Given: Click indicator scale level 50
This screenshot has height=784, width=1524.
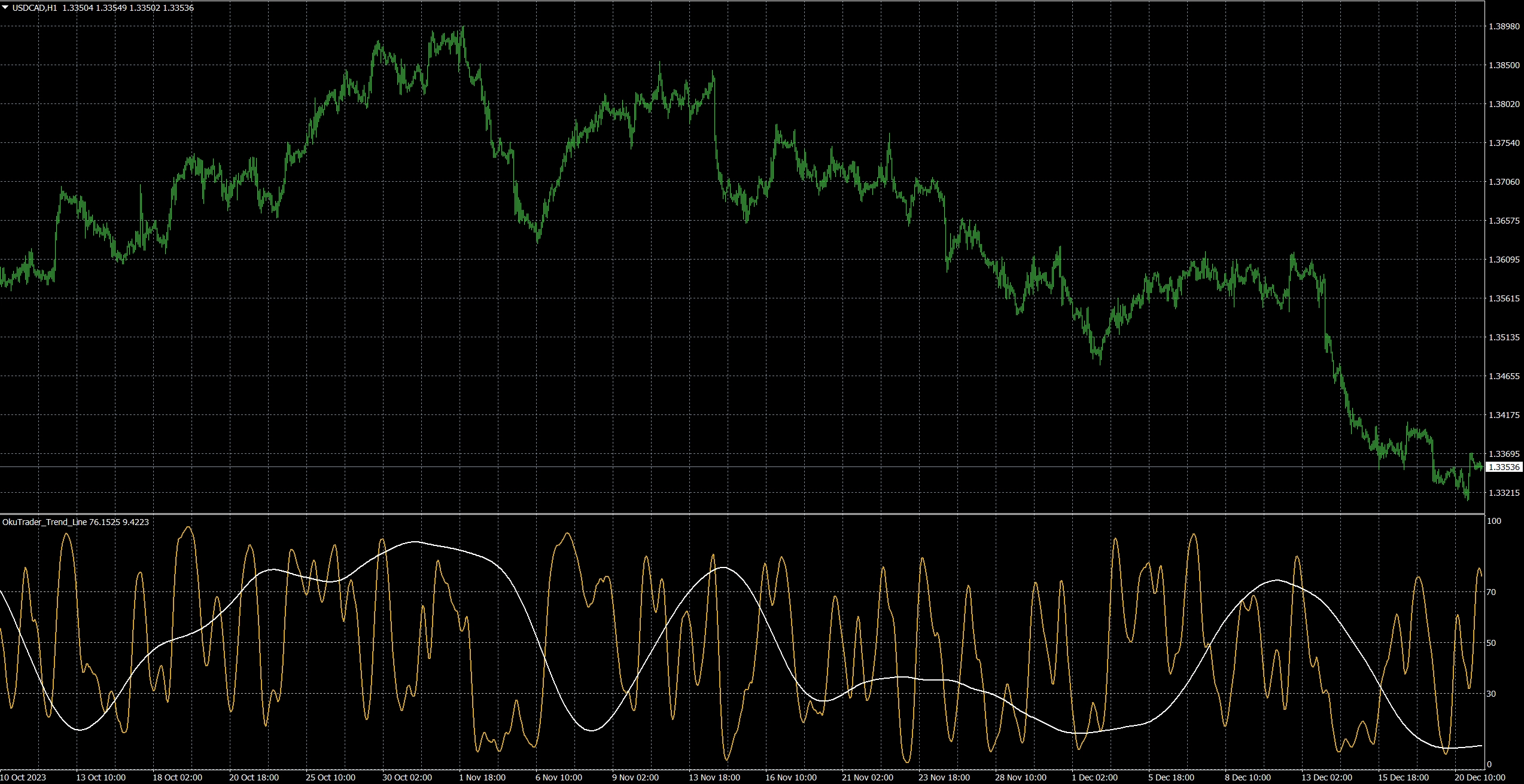Looking at the screenshot, I should click(1492, 643).
